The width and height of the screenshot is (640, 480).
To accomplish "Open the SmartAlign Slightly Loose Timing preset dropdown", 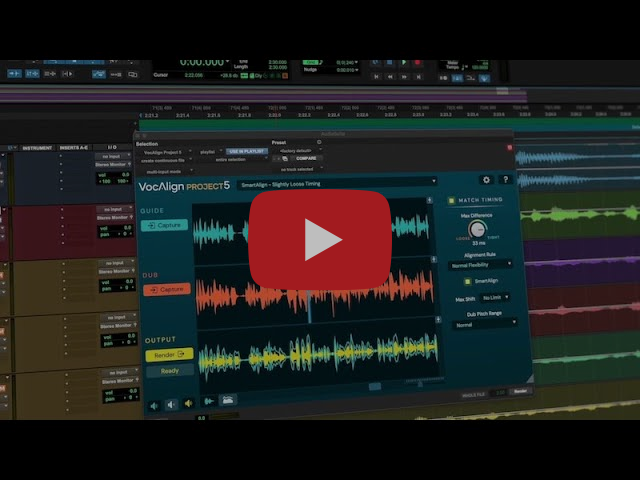I will click(x=338, y=184).
